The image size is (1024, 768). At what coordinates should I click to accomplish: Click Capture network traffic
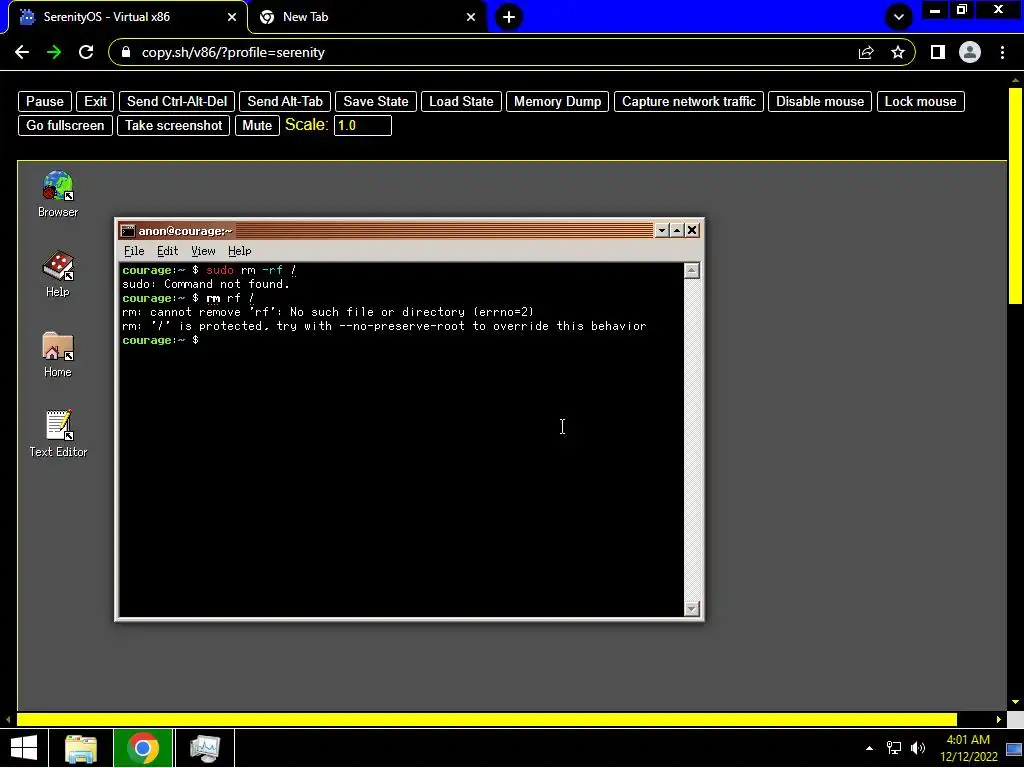coord(688,101)
